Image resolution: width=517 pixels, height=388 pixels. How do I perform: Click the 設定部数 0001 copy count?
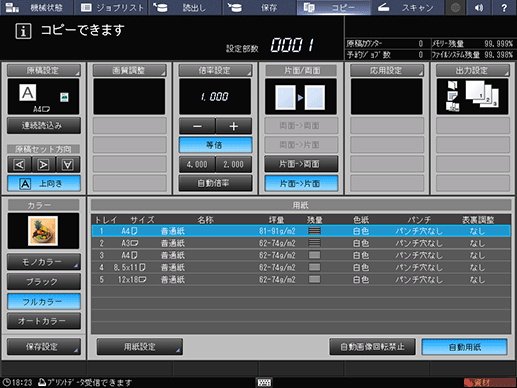[x=270, y=45]
